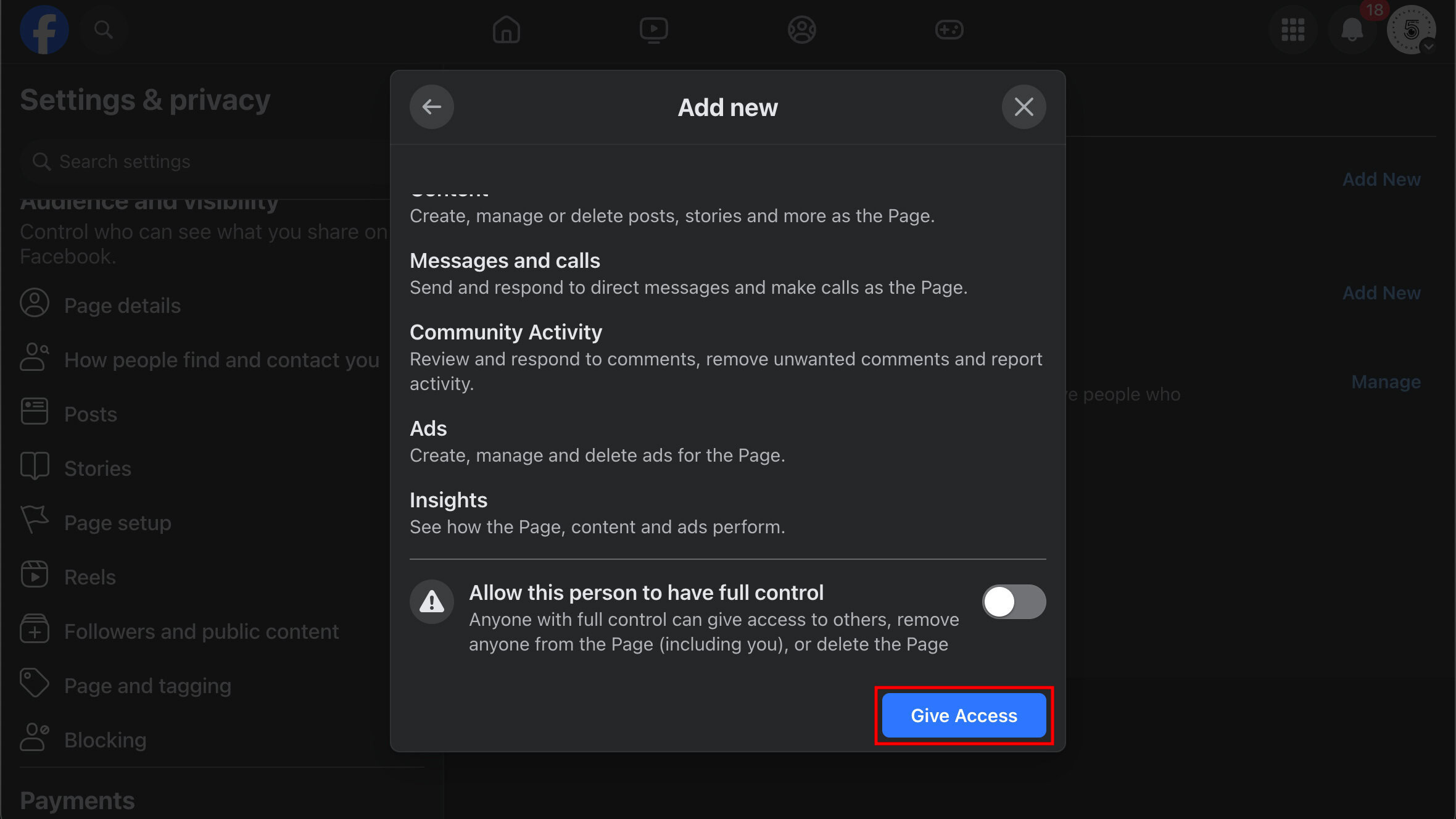The image size is (1456, 819).
Task: Select Blocking in settings sidebar
Action: tap(105, 740)
